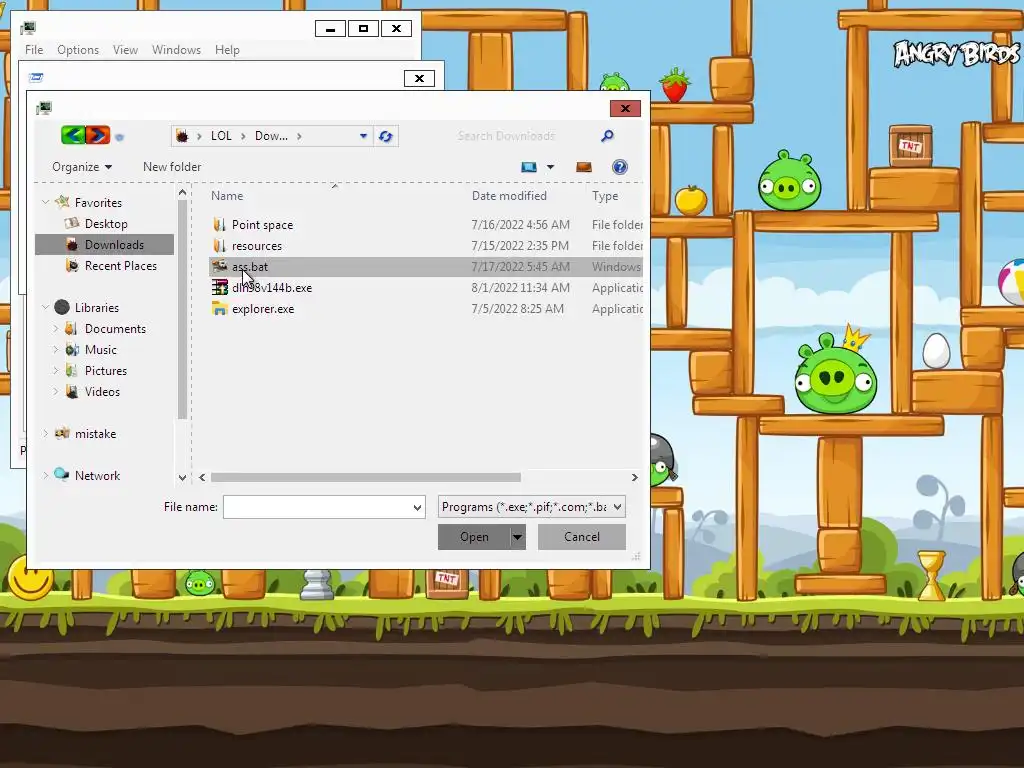This screenshot has width=1024, height=768.
Task: Click the Dow... breadcrumb segment
Action: pos(271,136)
